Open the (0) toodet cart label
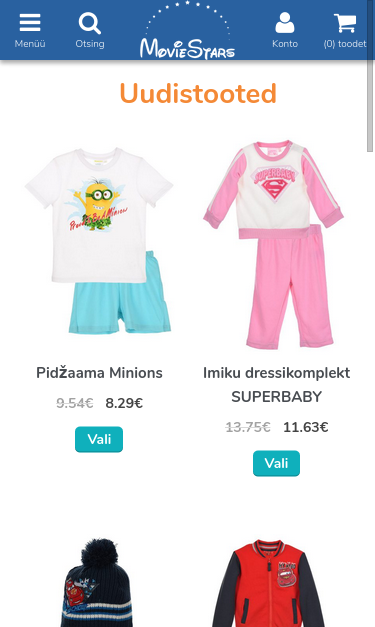 [345, 44]
